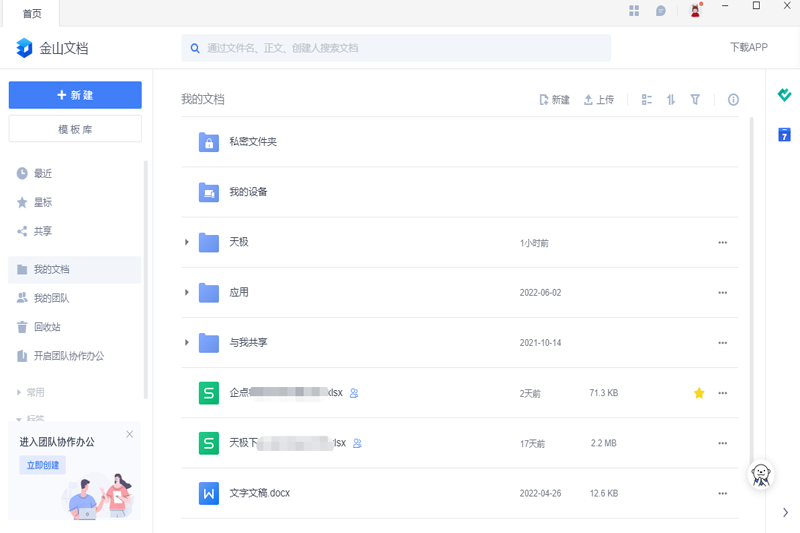
Task: Click the 2022-06-02 date text
Action: (x=540, y=293)
